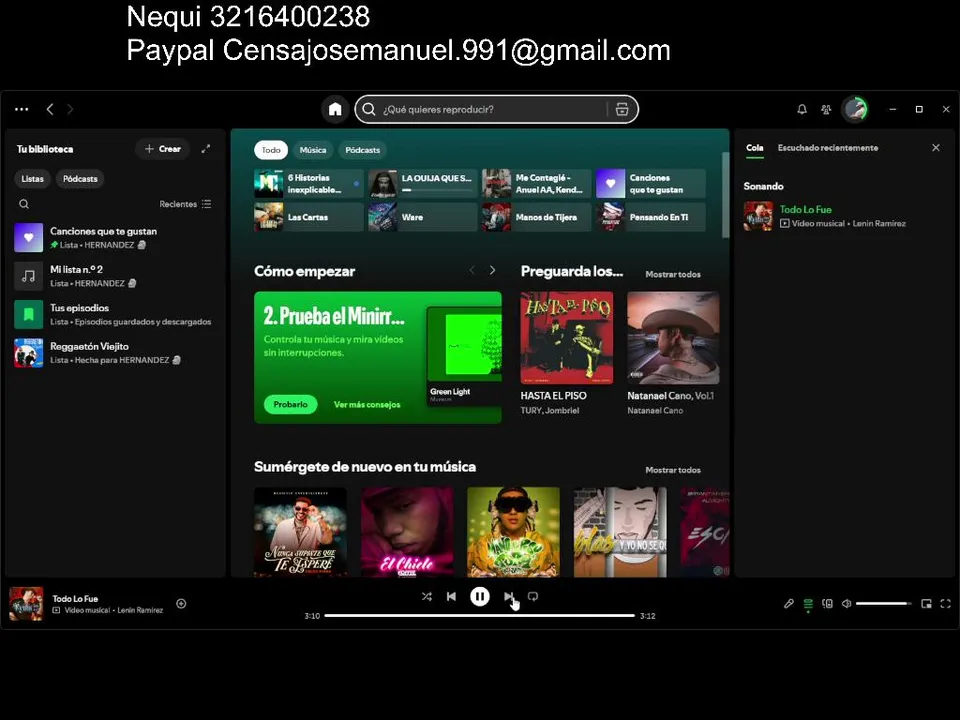
Task: Open Las Cartas shortcut tile
Action: [309, 217]
